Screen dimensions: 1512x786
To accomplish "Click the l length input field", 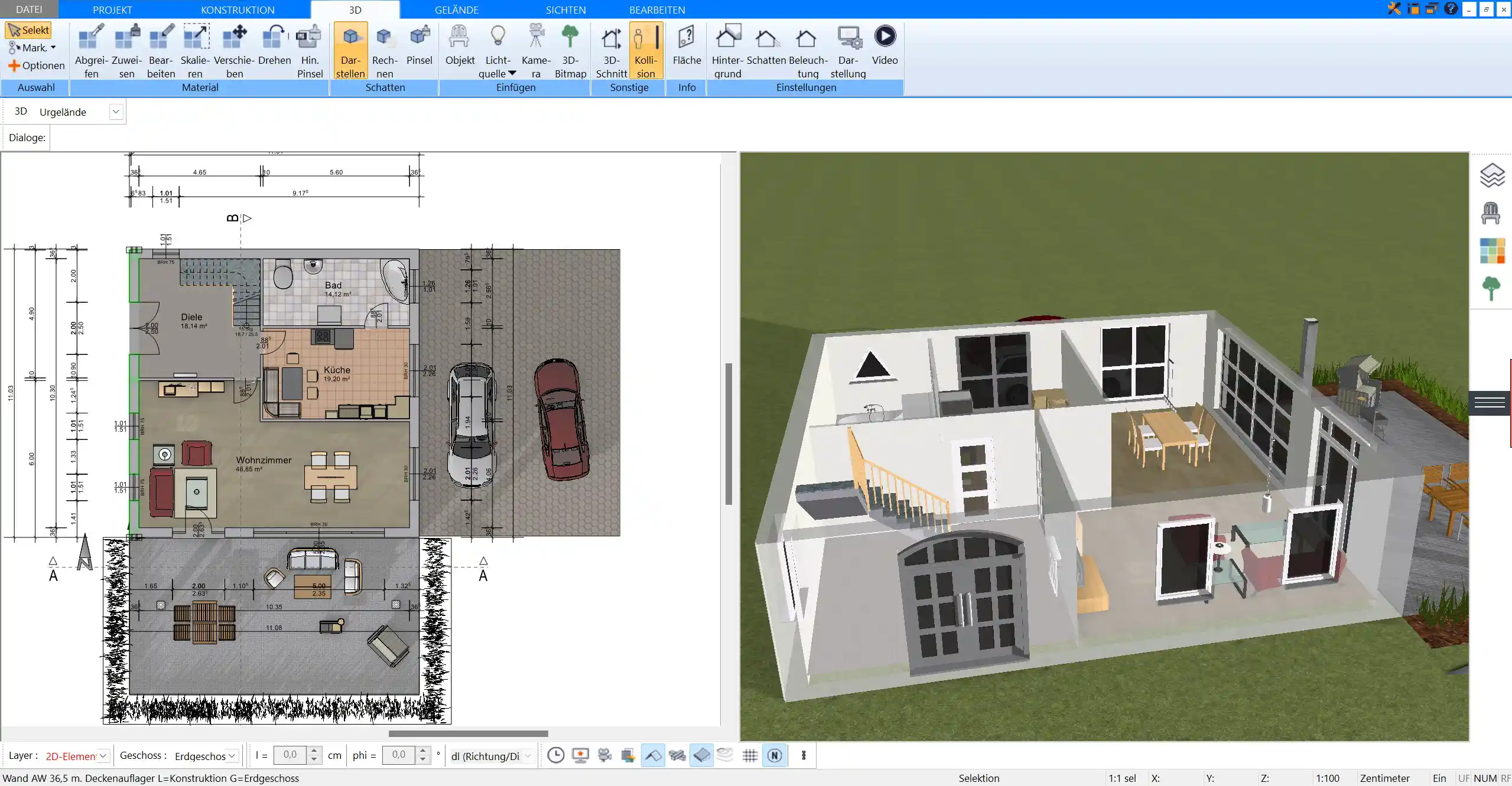I will tap(290, 755).
